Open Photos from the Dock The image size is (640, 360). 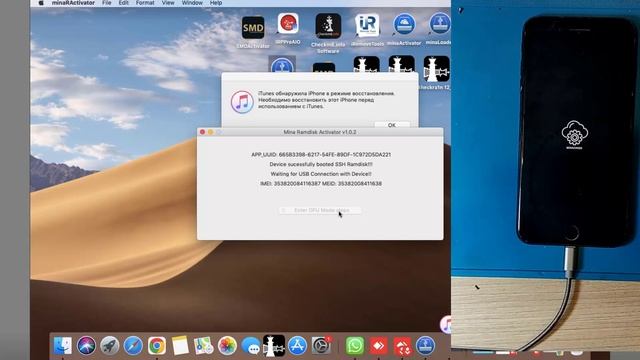(x=227, y=346)
